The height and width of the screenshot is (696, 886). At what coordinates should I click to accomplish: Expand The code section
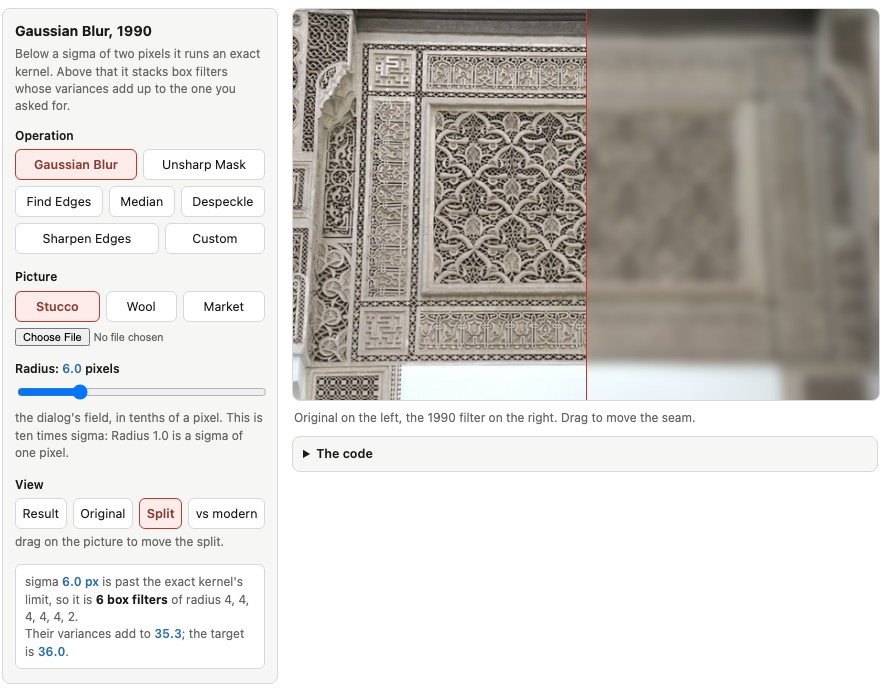pyautogui.click(x=585, y=454)
